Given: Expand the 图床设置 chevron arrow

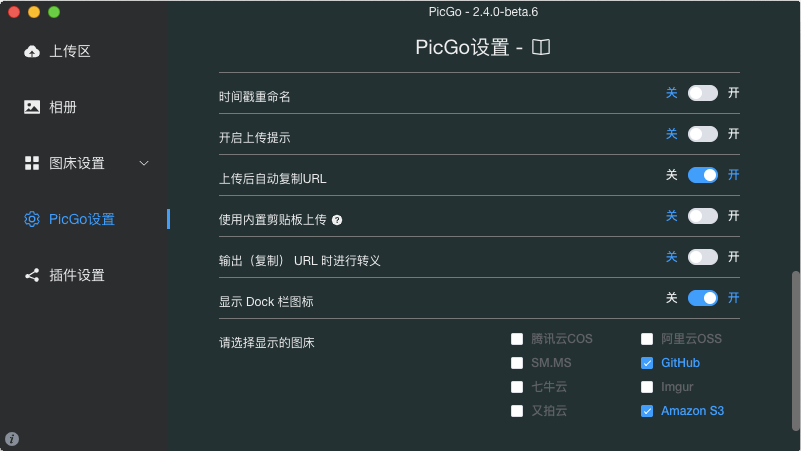Looking at the screenshot, I should click(144, 163).
